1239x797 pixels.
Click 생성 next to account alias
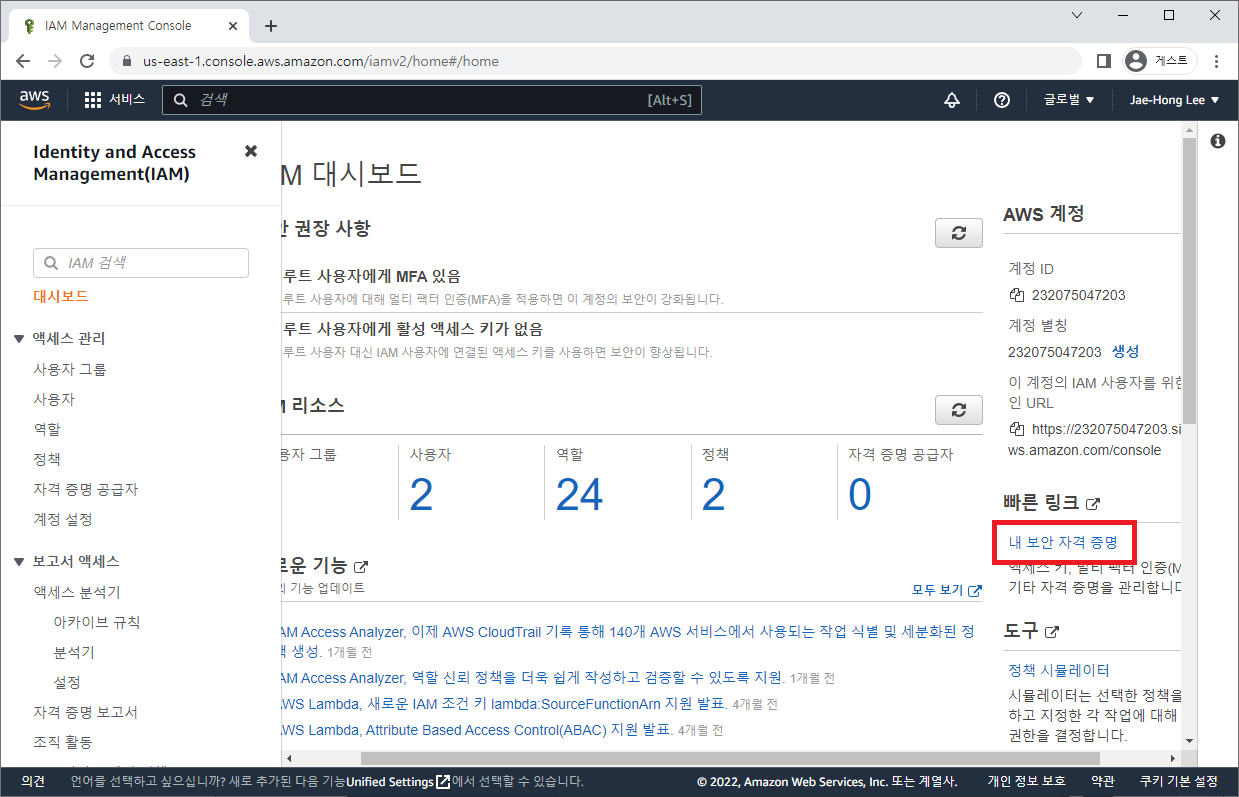[x=1125, y=352]
